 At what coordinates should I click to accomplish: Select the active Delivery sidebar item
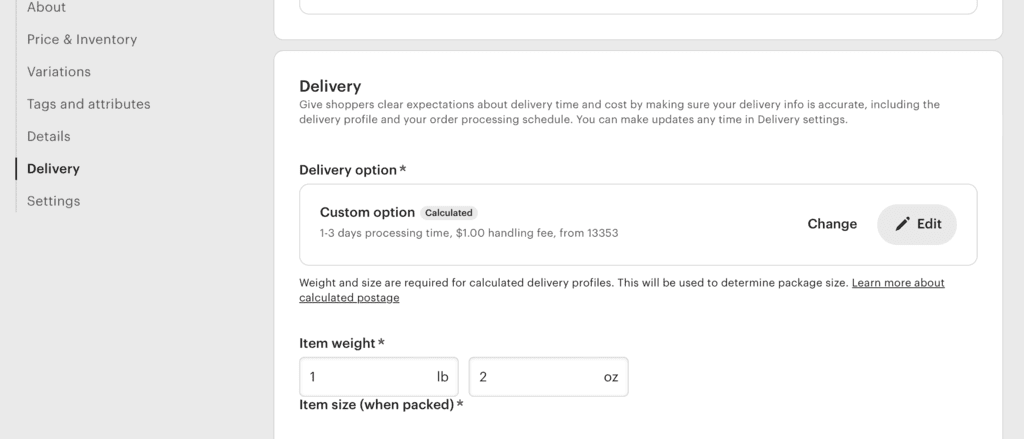pos(53,169)
